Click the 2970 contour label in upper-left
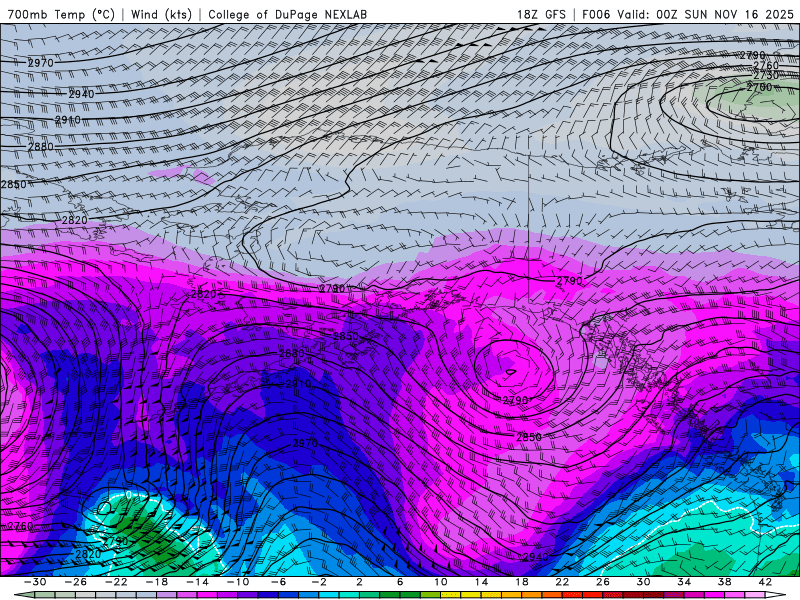Viewport: 800px width, 600px height. click(x=41, y=63)
